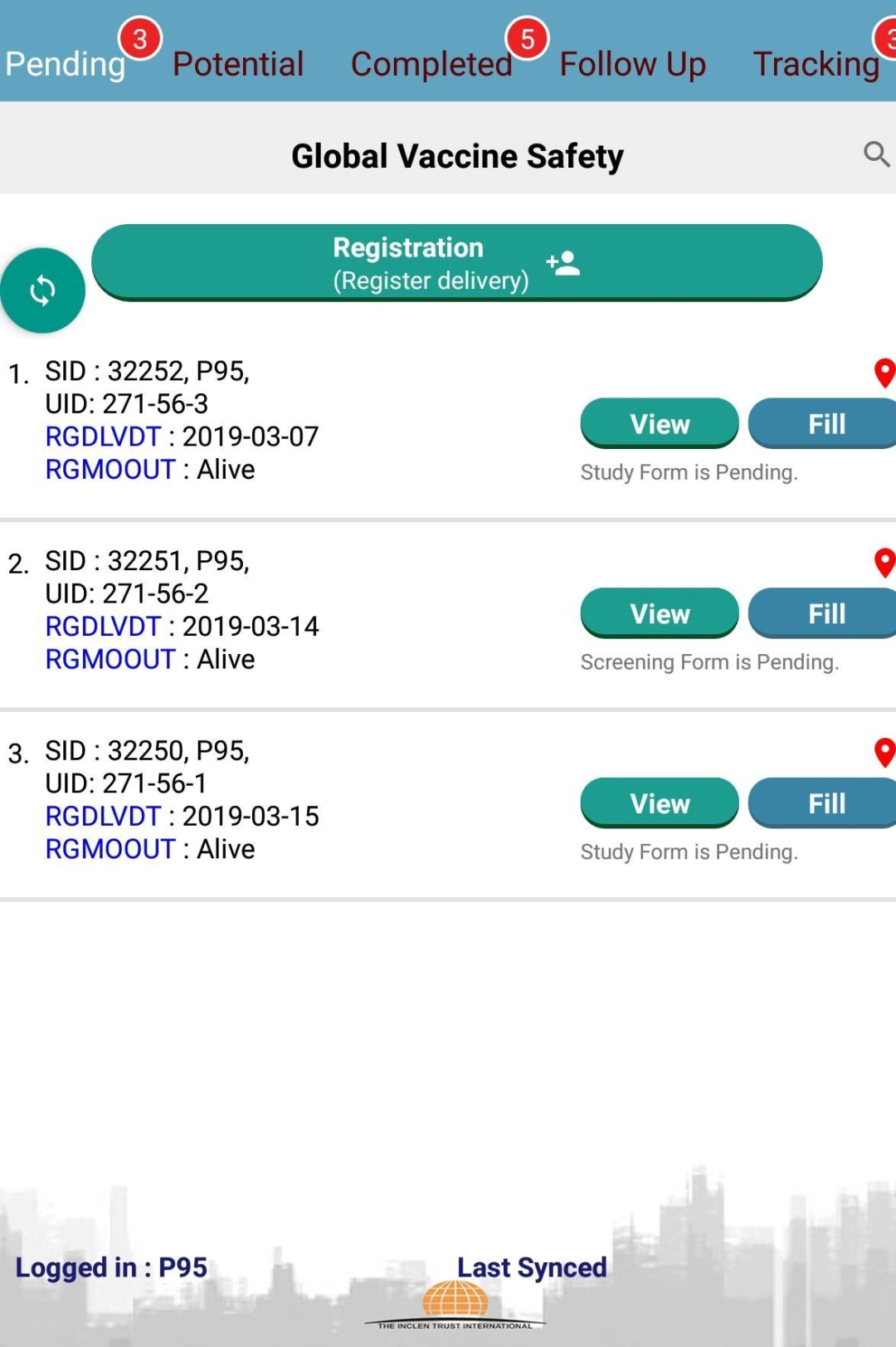896x1347 pixels.
Task: Tap location pin for SID 32252
Action: coord(884,373)
